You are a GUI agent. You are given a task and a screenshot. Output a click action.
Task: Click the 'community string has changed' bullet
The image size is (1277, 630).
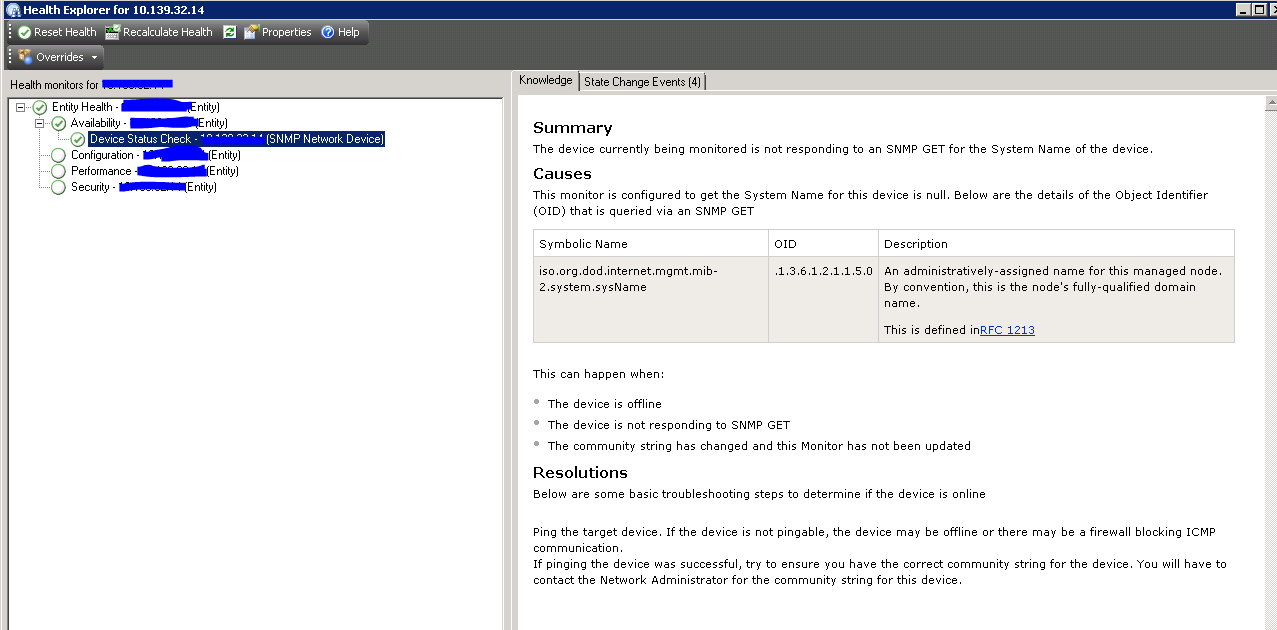(759, 446)
